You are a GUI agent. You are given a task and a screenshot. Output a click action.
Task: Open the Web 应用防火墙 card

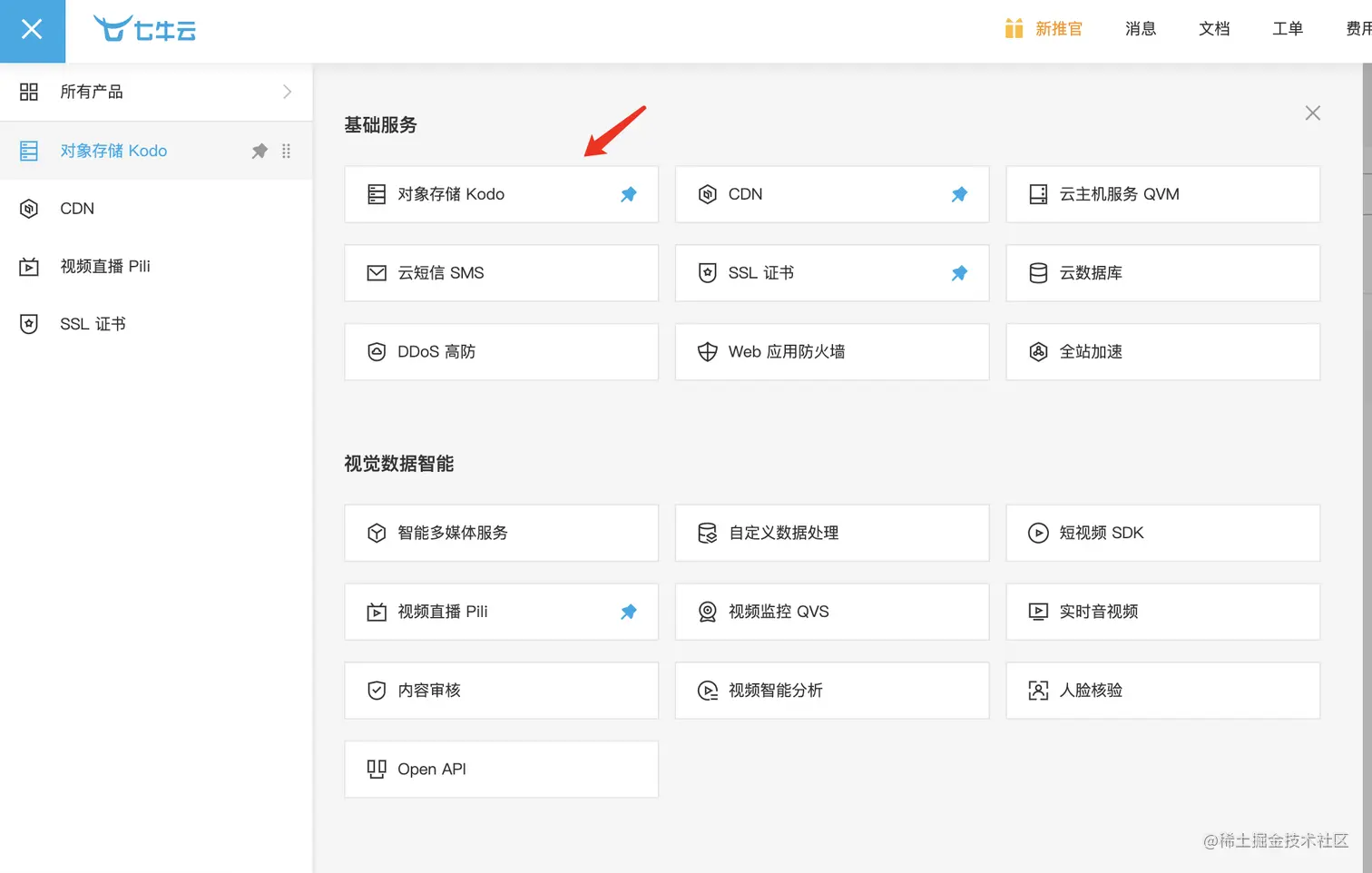[832, 352]
